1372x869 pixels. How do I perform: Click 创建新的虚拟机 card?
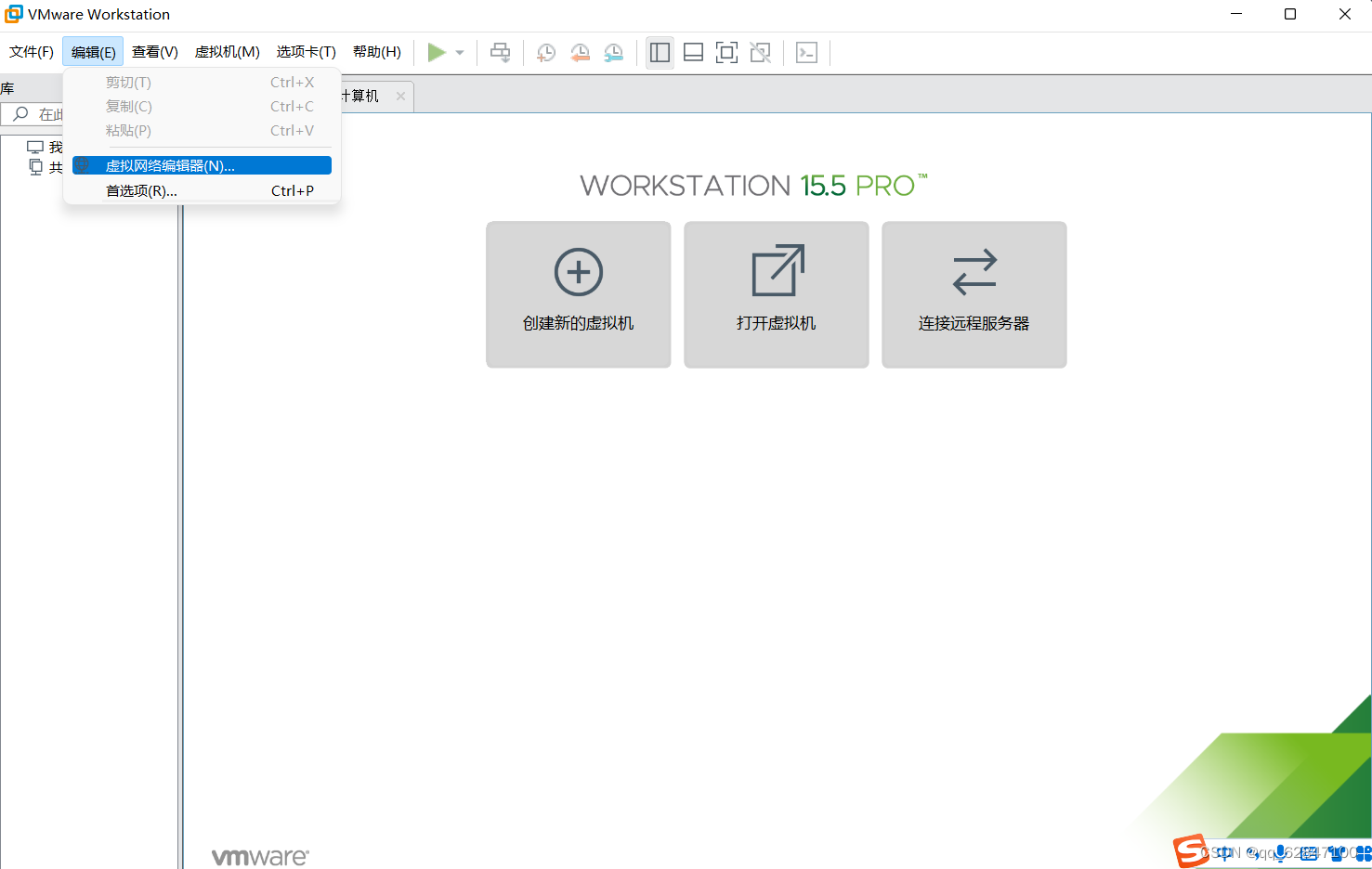point(578,294)
